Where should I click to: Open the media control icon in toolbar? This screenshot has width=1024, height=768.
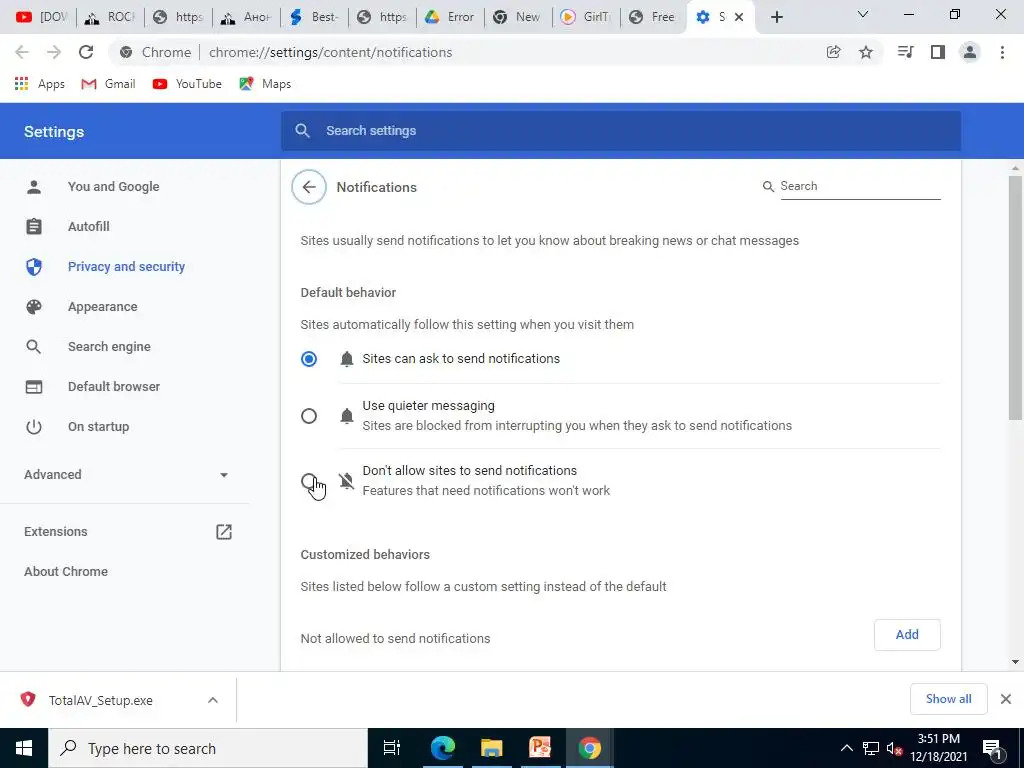[905, 52]
